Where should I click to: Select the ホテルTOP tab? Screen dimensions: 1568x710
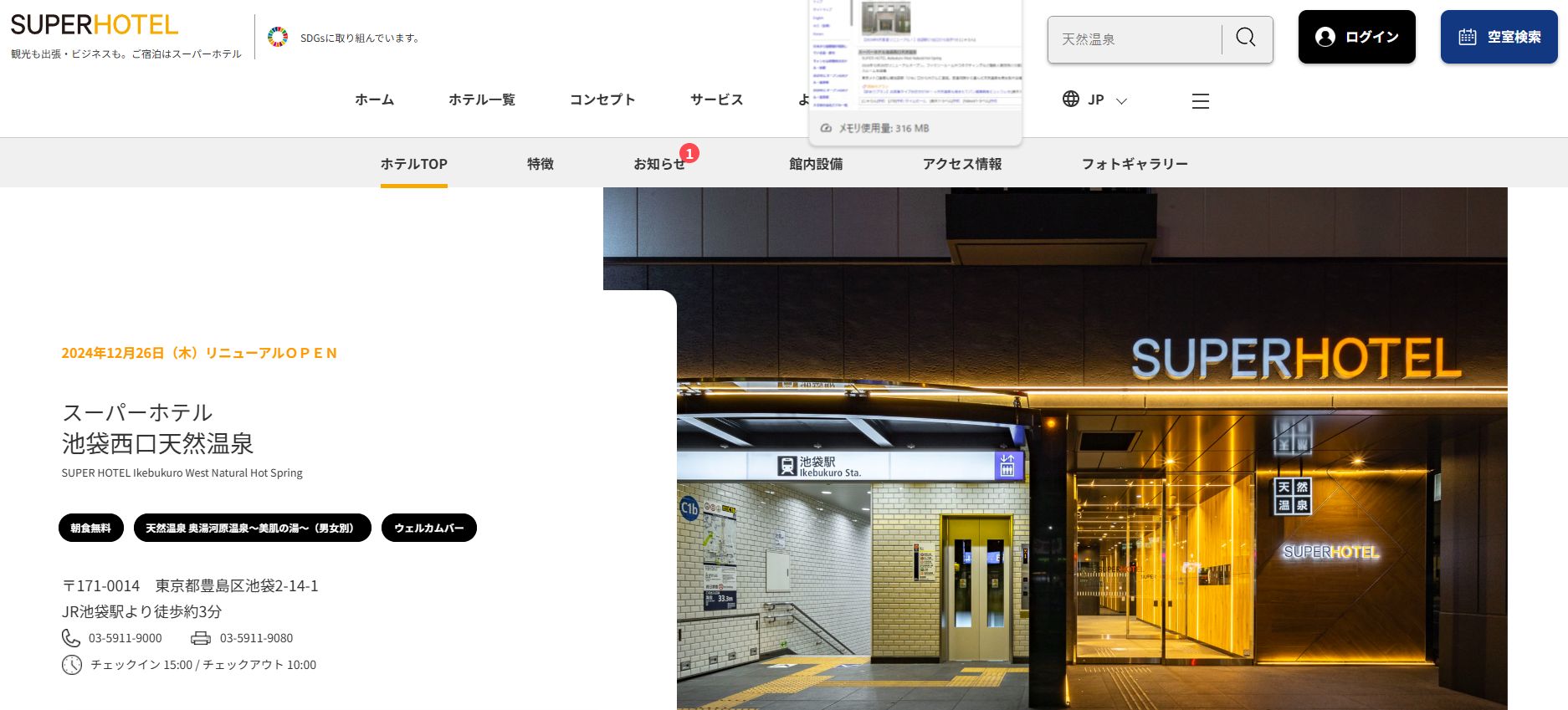click(x=414, y=164)
